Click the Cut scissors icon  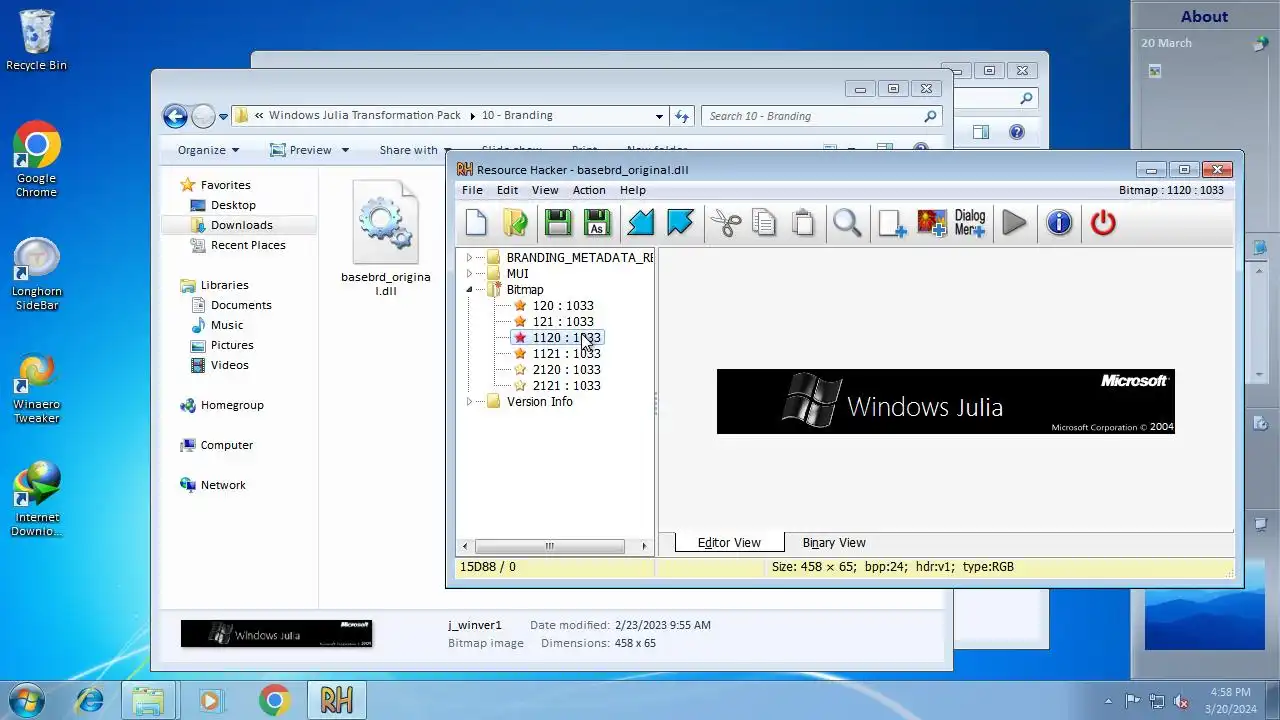(x=726, y=222)
